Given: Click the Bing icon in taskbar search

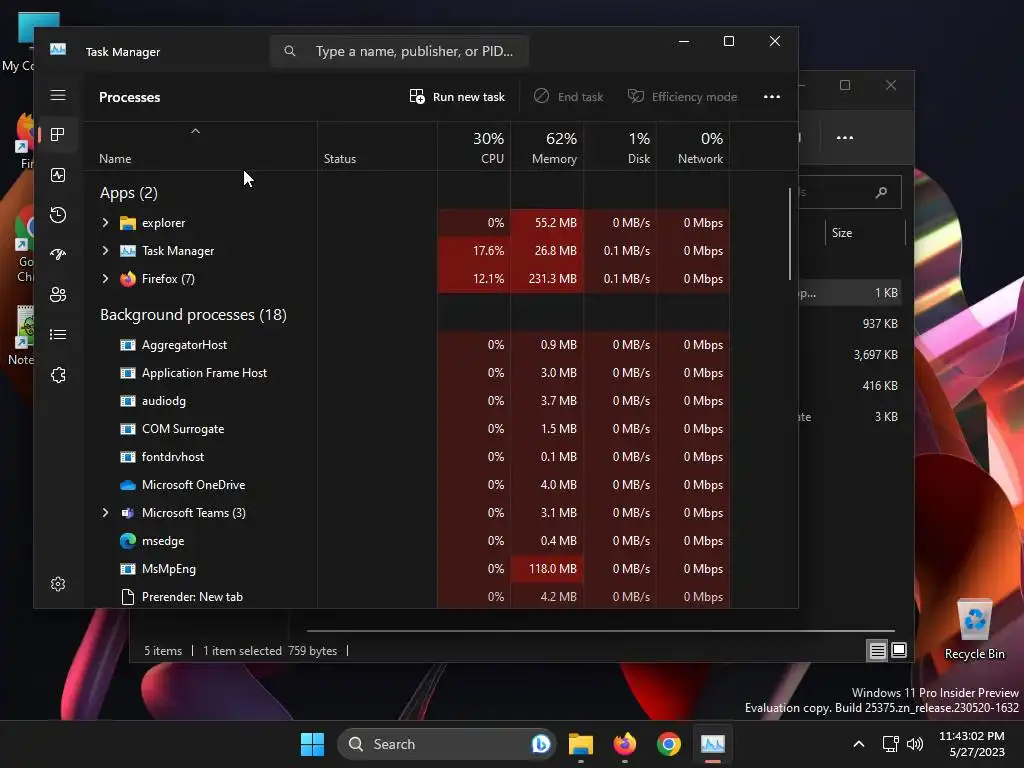Looking at the screenshot, I should click(541, 744).
